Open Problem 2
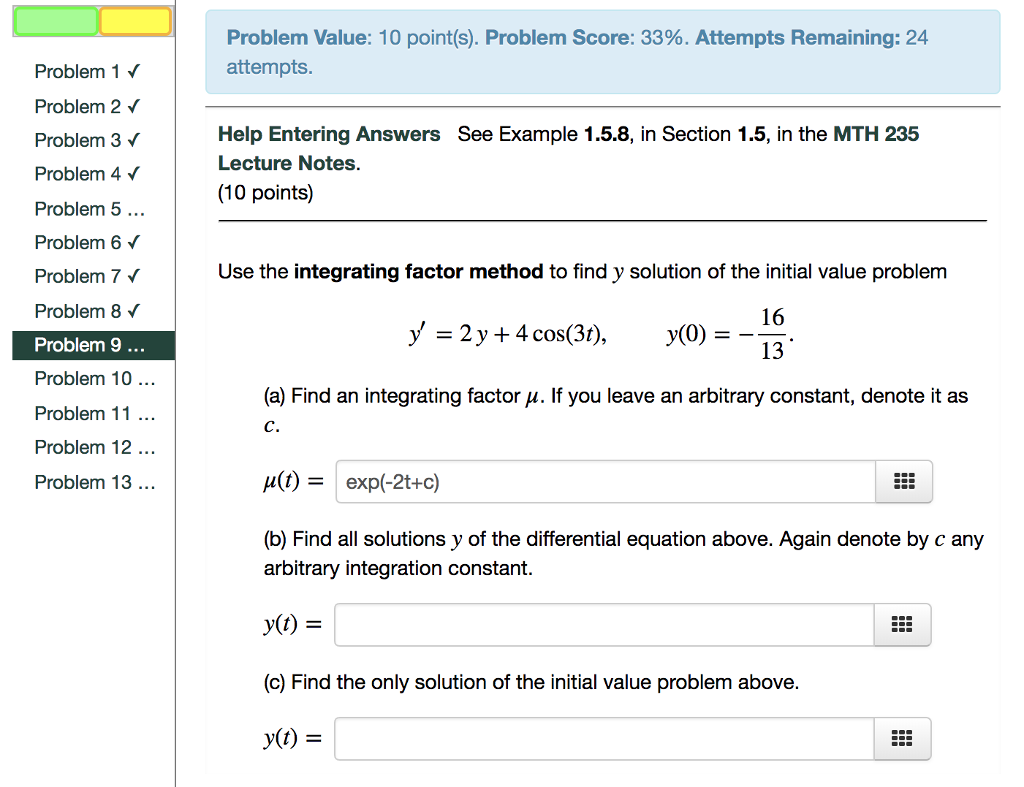This screenshot has width=1024, height=787. tap(79, 106)
